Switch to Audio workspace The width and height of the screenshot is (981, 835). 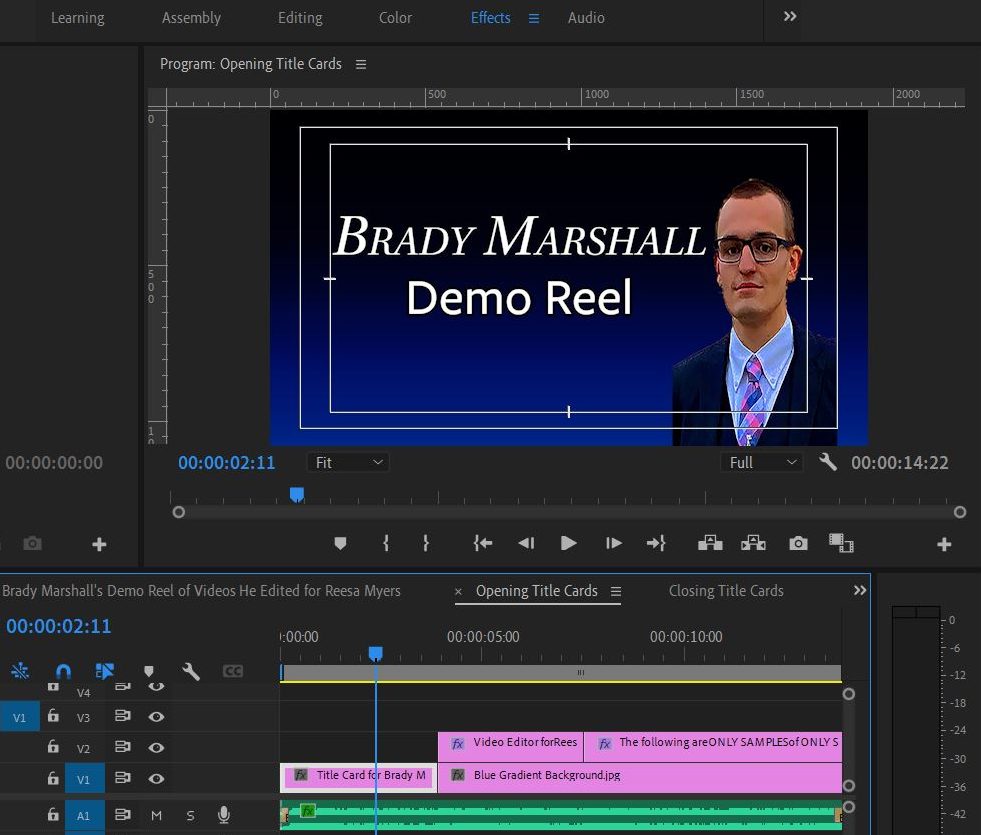click(x=586, y=18)
